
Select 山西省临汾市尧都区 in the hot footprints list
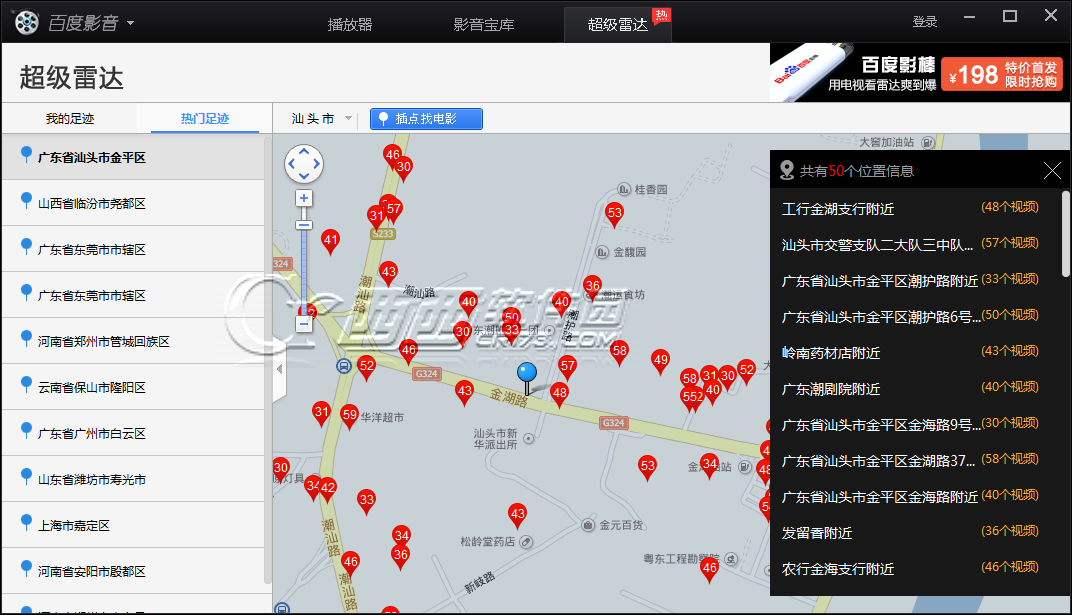[x=92, y=204]
